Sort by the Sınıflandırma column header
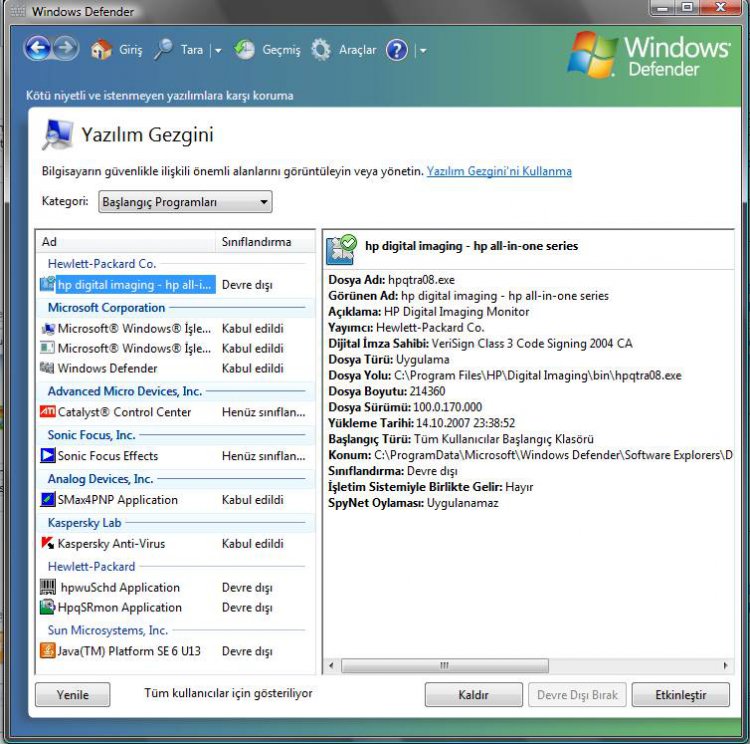The width and height of the screenshot is (750, 744). click(x=265, y=242)
